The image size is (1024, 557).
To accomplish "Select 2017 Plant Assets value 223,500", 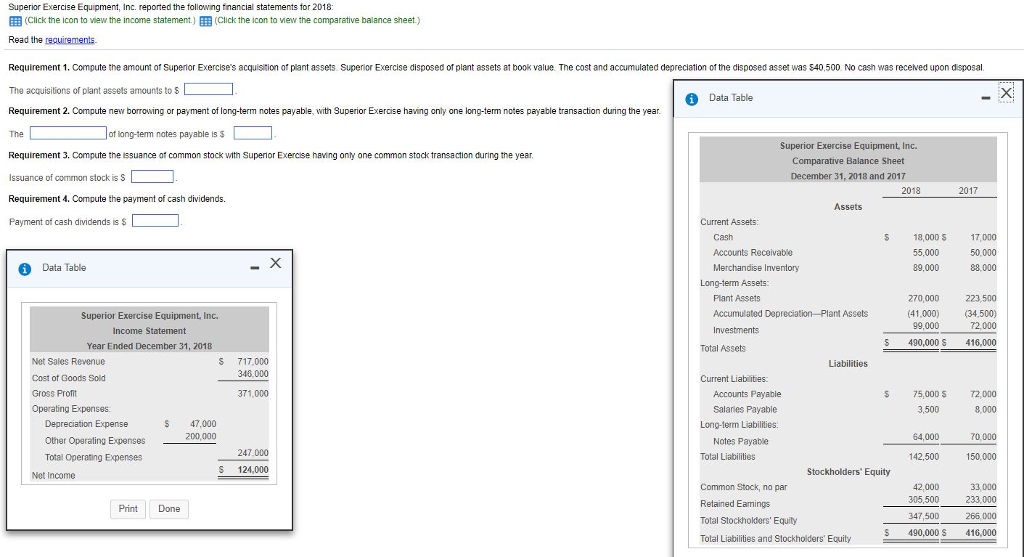I will 981,298.
